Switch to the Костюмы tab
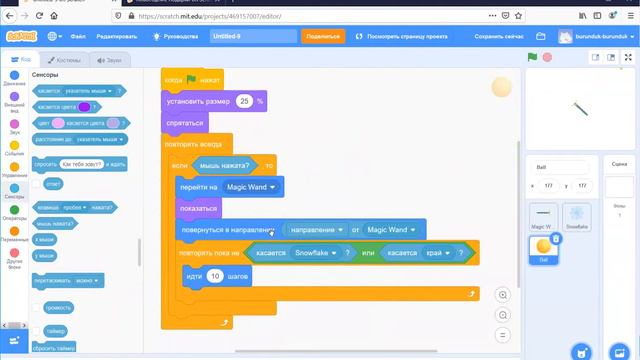Viewport: 640px width, 360px height. coord(64,60)
